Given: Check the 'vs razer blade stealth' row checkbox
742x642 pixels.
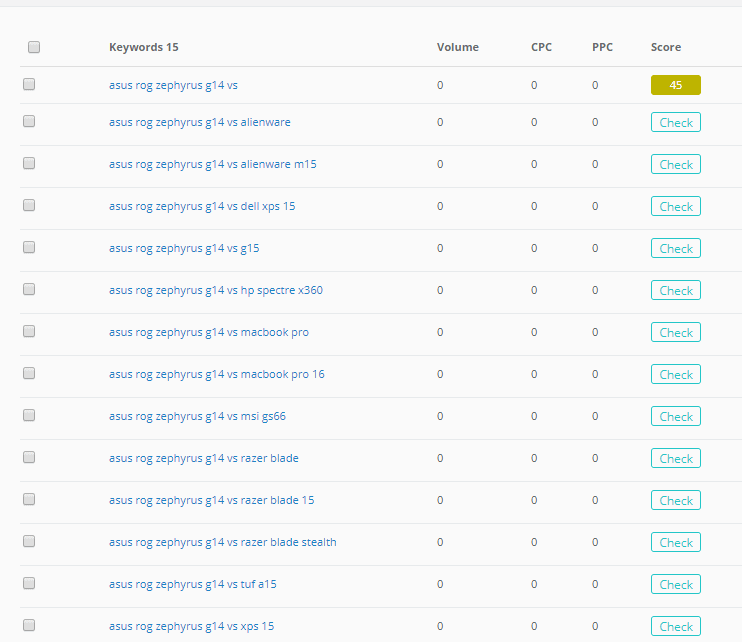Looking at the screenshot, I should pyautogui.click(x=29, y=541).
